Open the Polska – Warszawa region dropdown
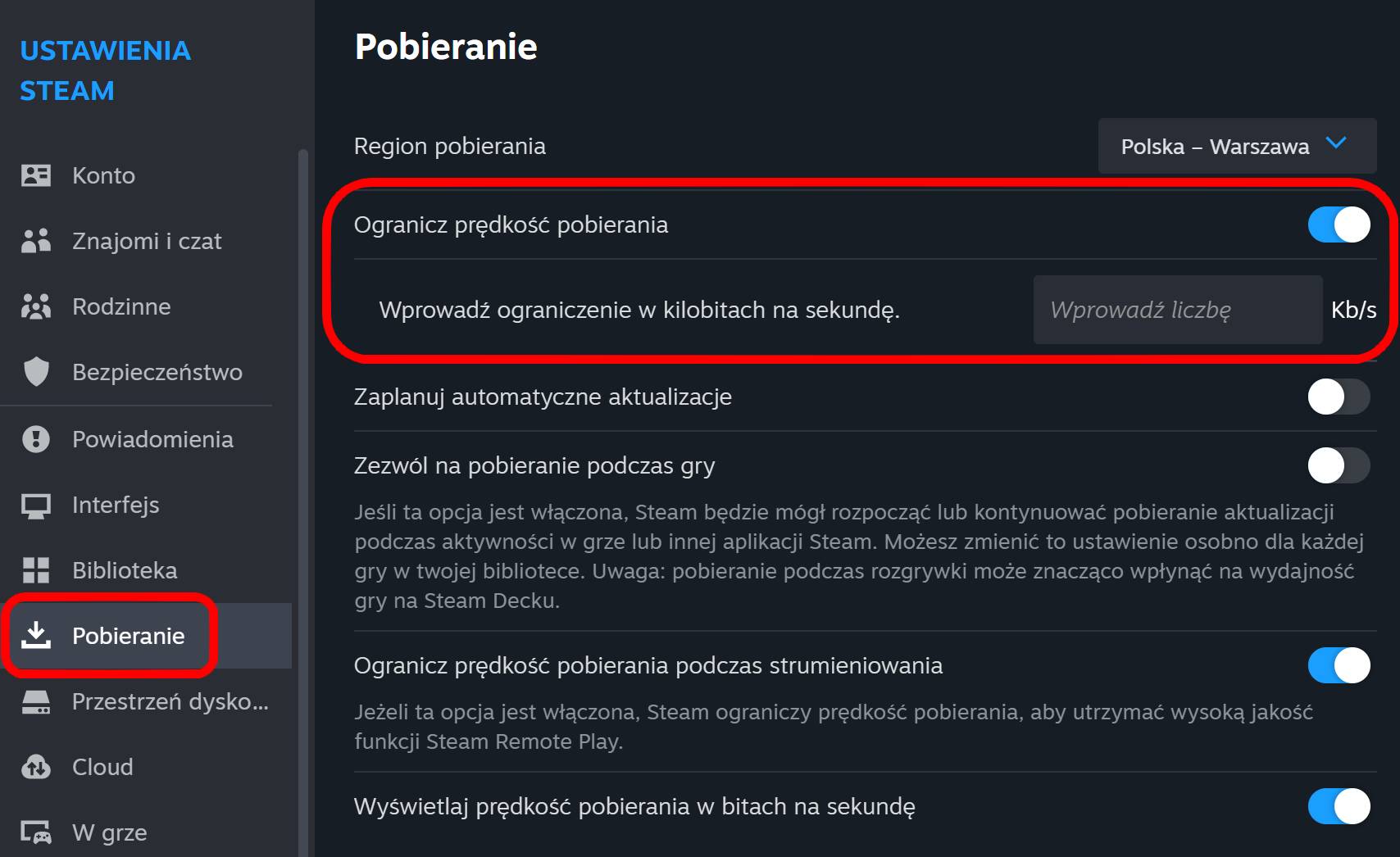Image resolution: width=1400 pixels, height=857 pixels. click(x=1237, y=146)
